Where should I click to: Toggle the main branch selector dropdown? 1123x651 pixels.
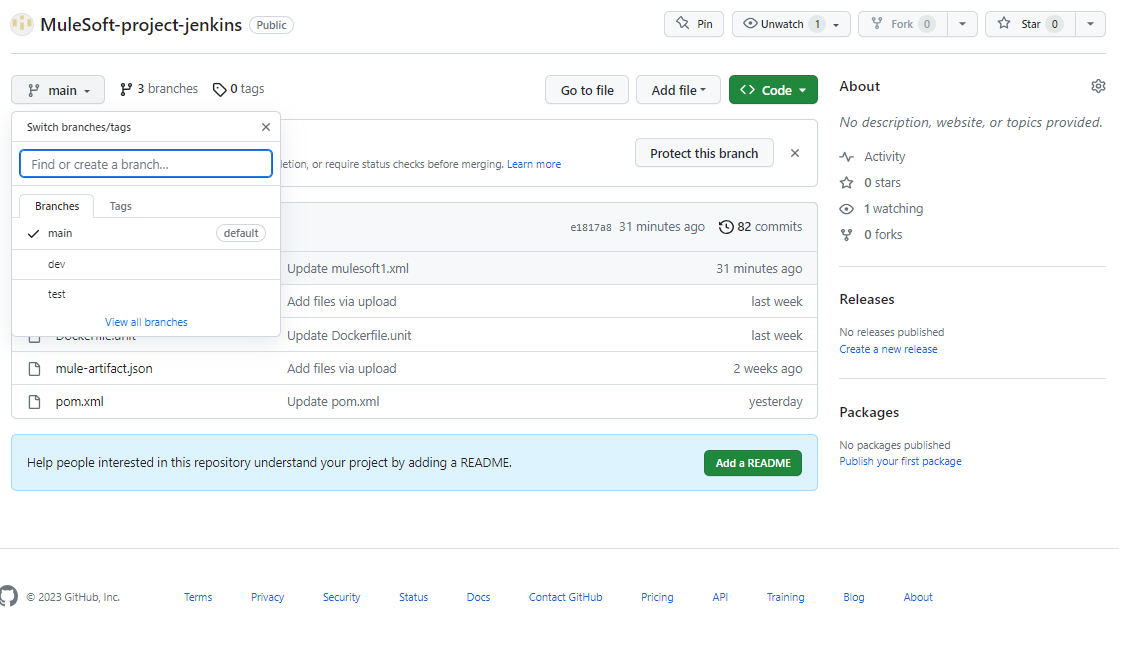pos(58,90)
